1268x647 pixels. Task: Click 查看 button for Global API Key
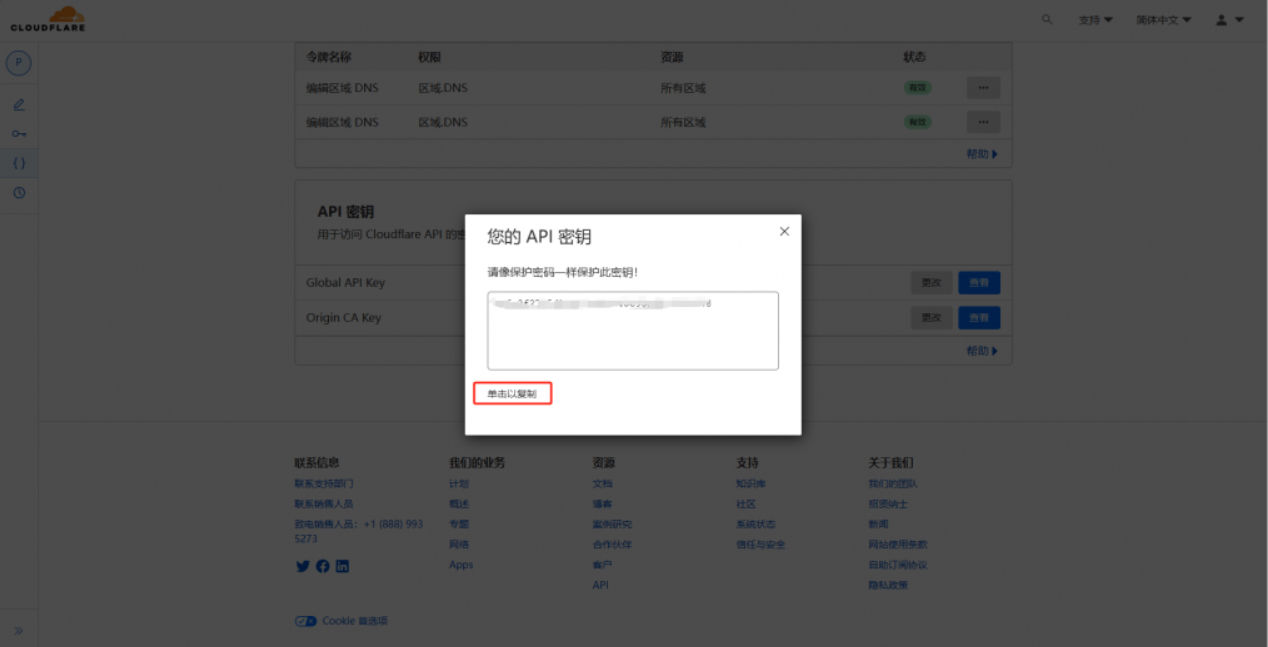(x=979, y=283)
